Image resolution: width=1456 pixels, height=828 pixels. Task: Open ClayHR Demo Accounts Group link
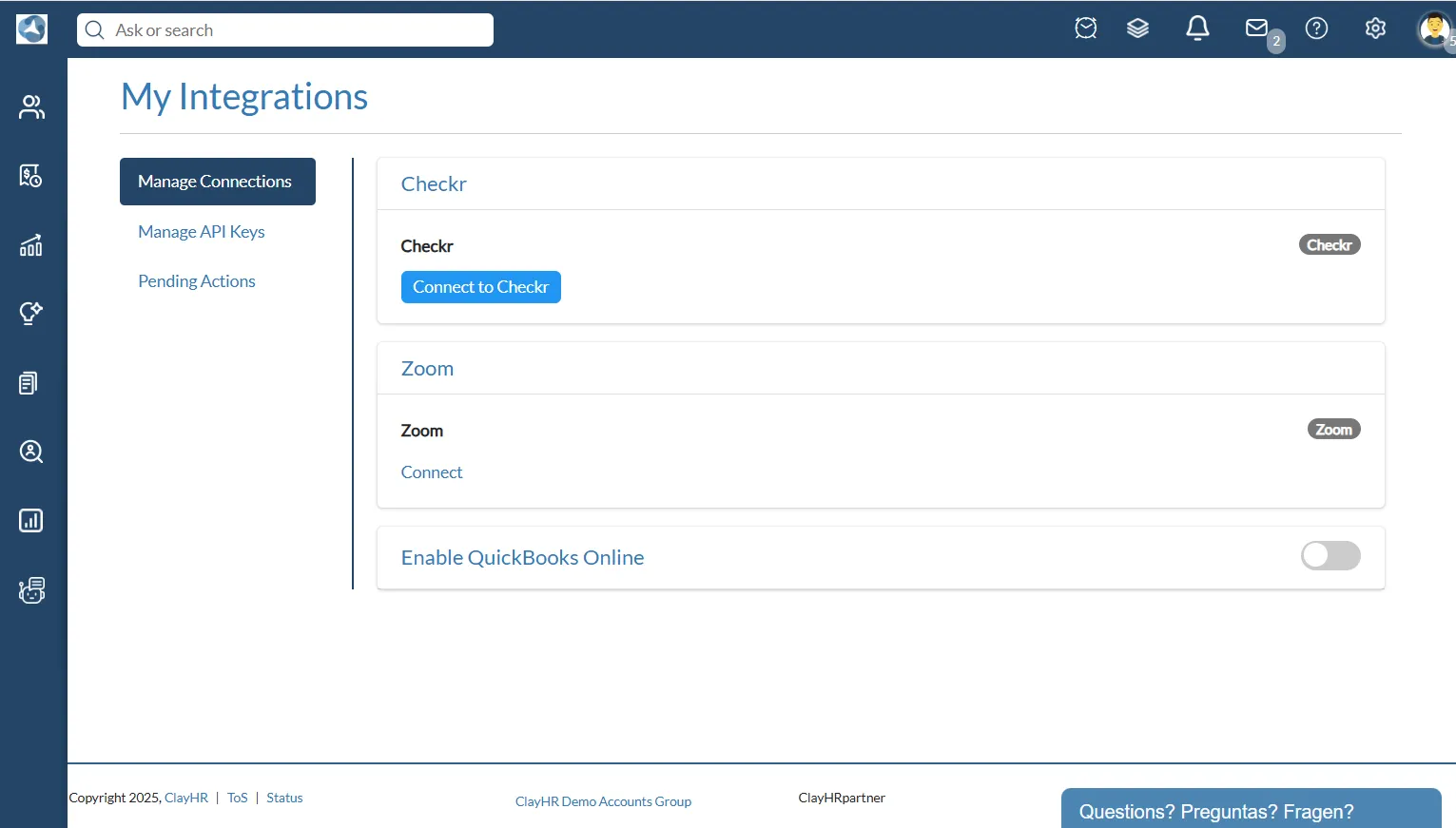point(603,801)
